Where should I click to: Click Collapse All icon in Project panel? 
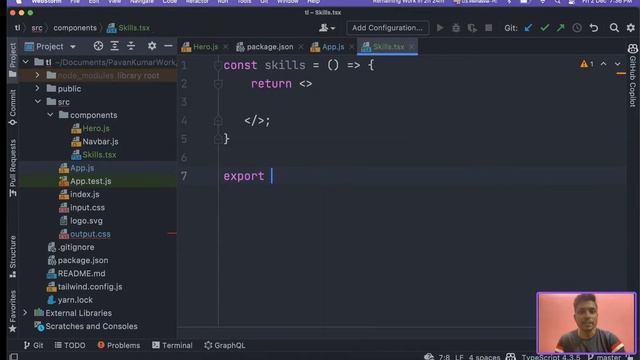(x=131, y=46)
